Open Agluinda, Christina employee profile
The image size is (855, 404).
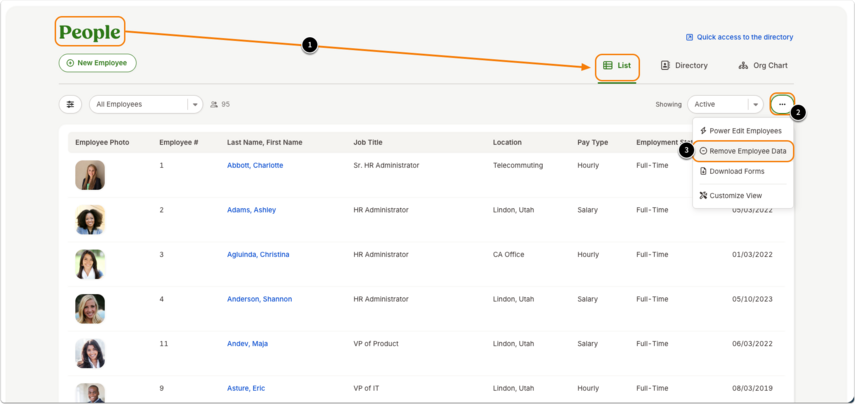258,255
